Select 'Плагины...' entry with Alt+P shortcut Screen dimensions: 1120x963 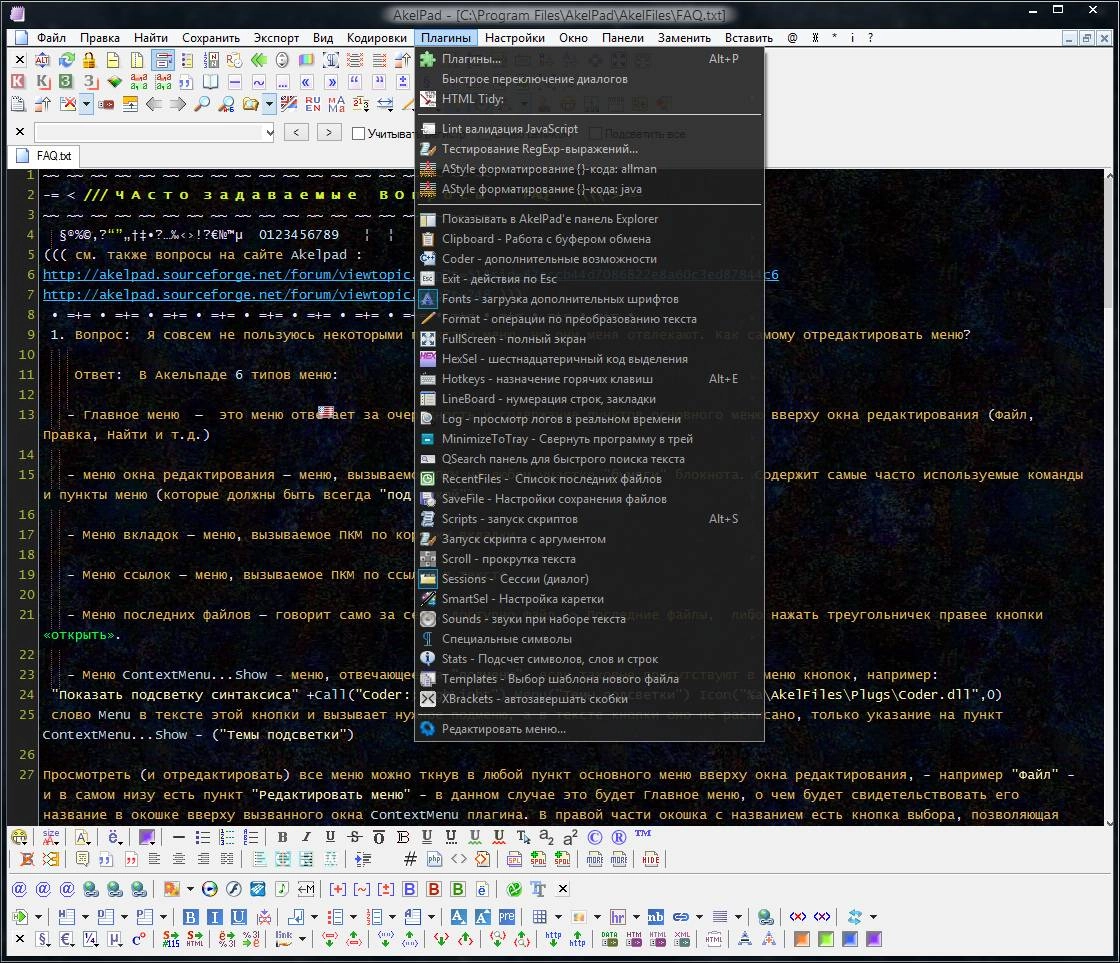[x=589, y=59]
